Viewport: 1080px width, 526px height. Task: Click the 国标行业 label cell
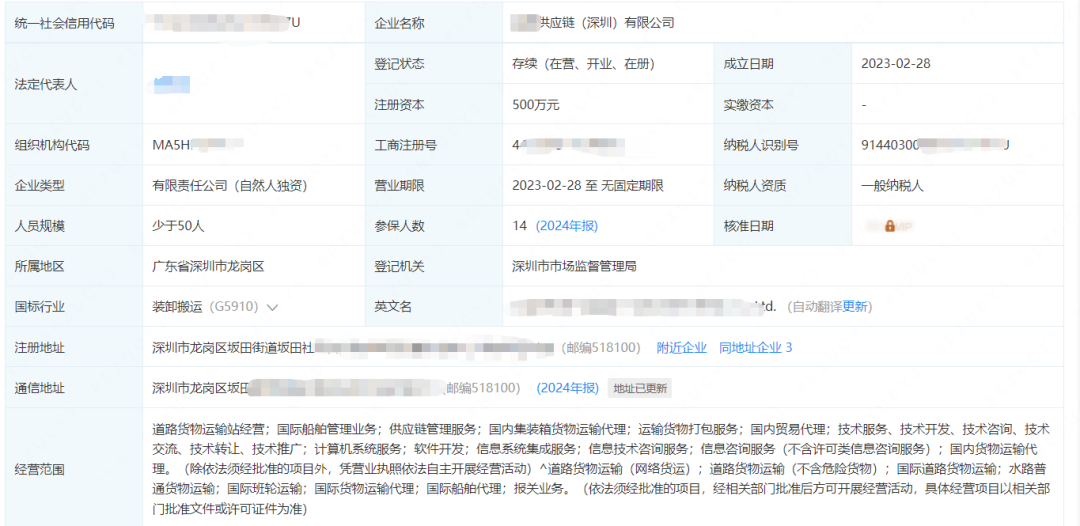[x=74, y=307]
